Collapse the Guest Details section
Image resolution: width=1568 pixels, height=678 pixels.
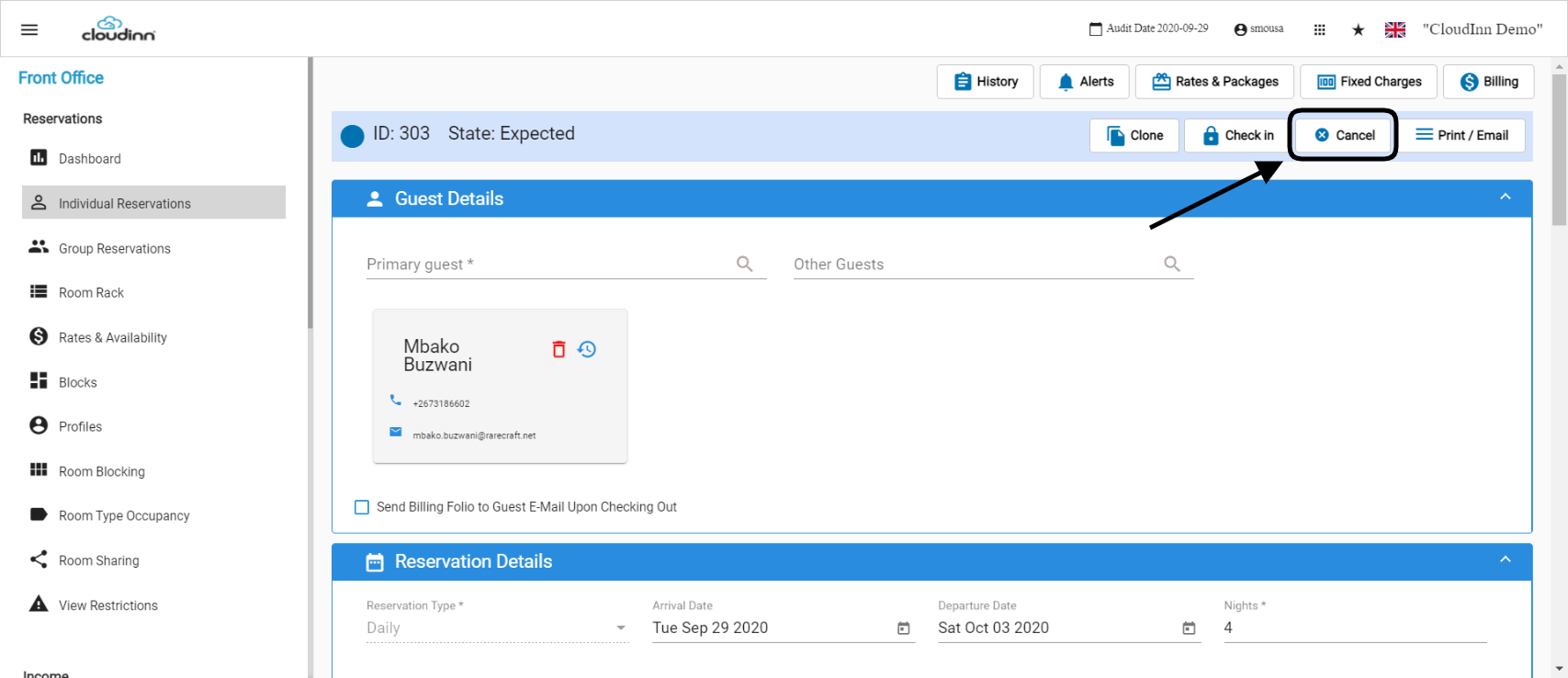click(x=1505, y=198)
